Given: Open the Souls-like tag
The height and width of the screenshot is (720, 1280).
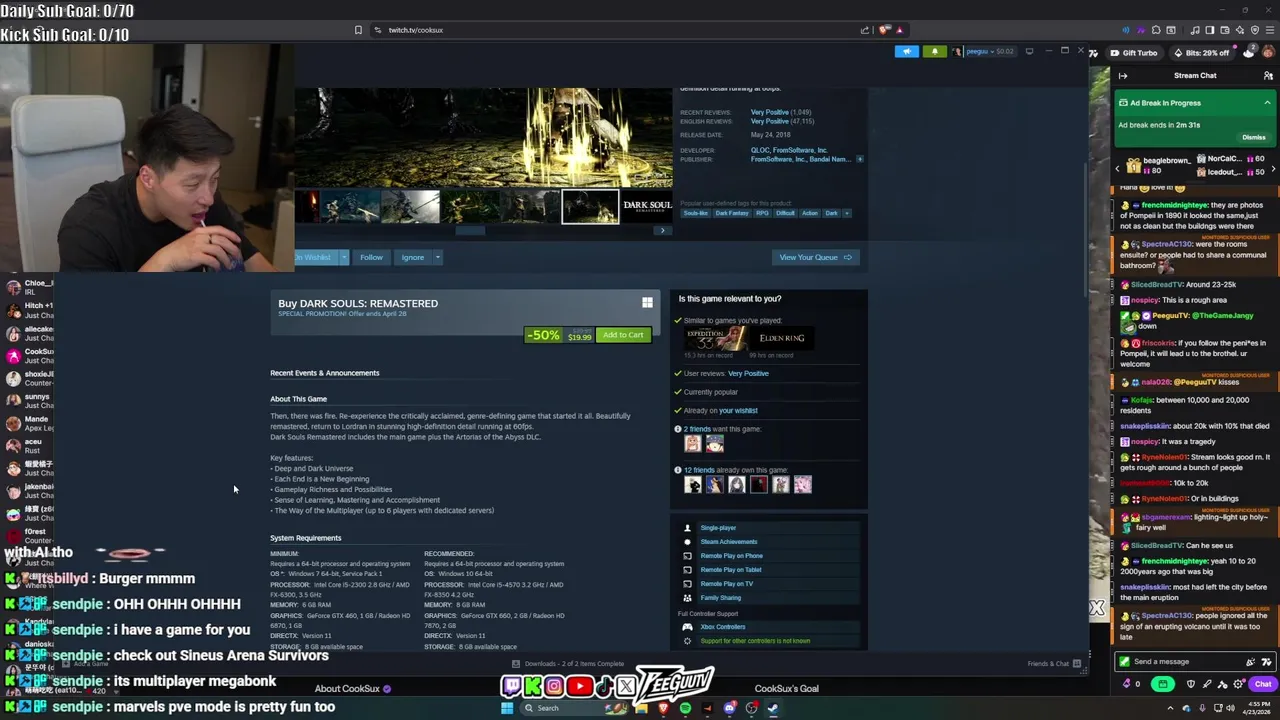Looking at the screenshot, I should click(695, 213).
